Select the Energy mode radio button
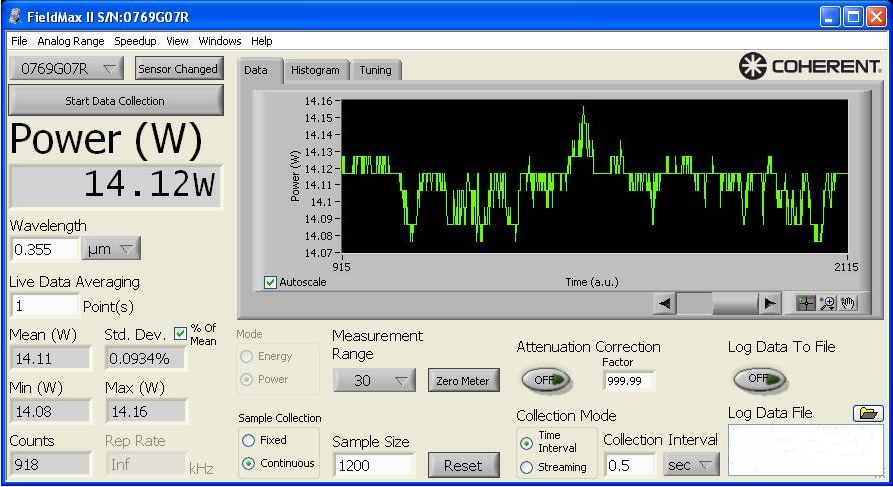Viewport: 893px width, 487px height. pyautogui.click(x=247, y=357)
